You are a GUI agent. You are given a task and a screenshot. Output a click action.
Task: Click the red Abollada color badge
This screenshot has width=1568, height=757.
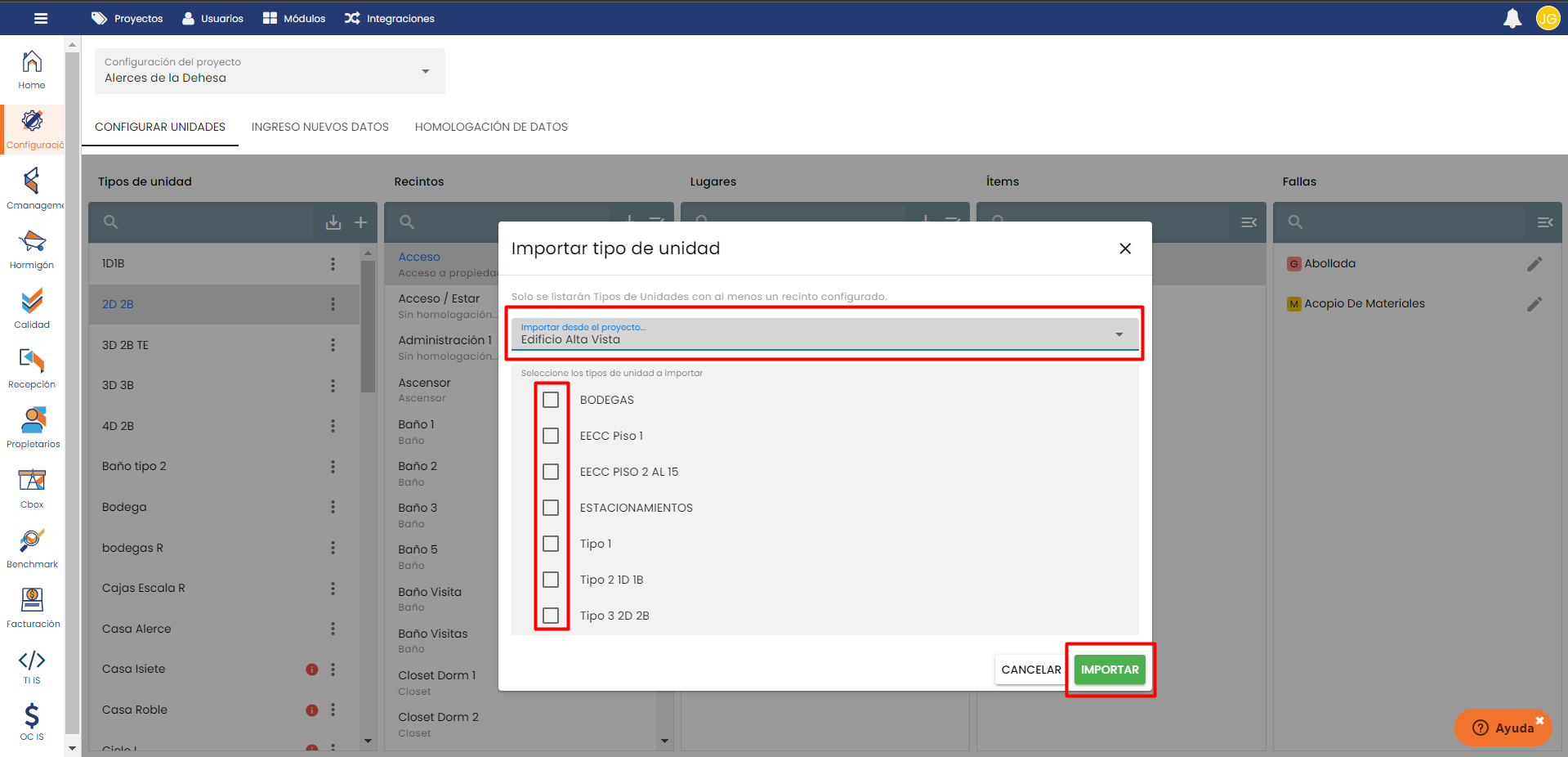(1293, 264)
